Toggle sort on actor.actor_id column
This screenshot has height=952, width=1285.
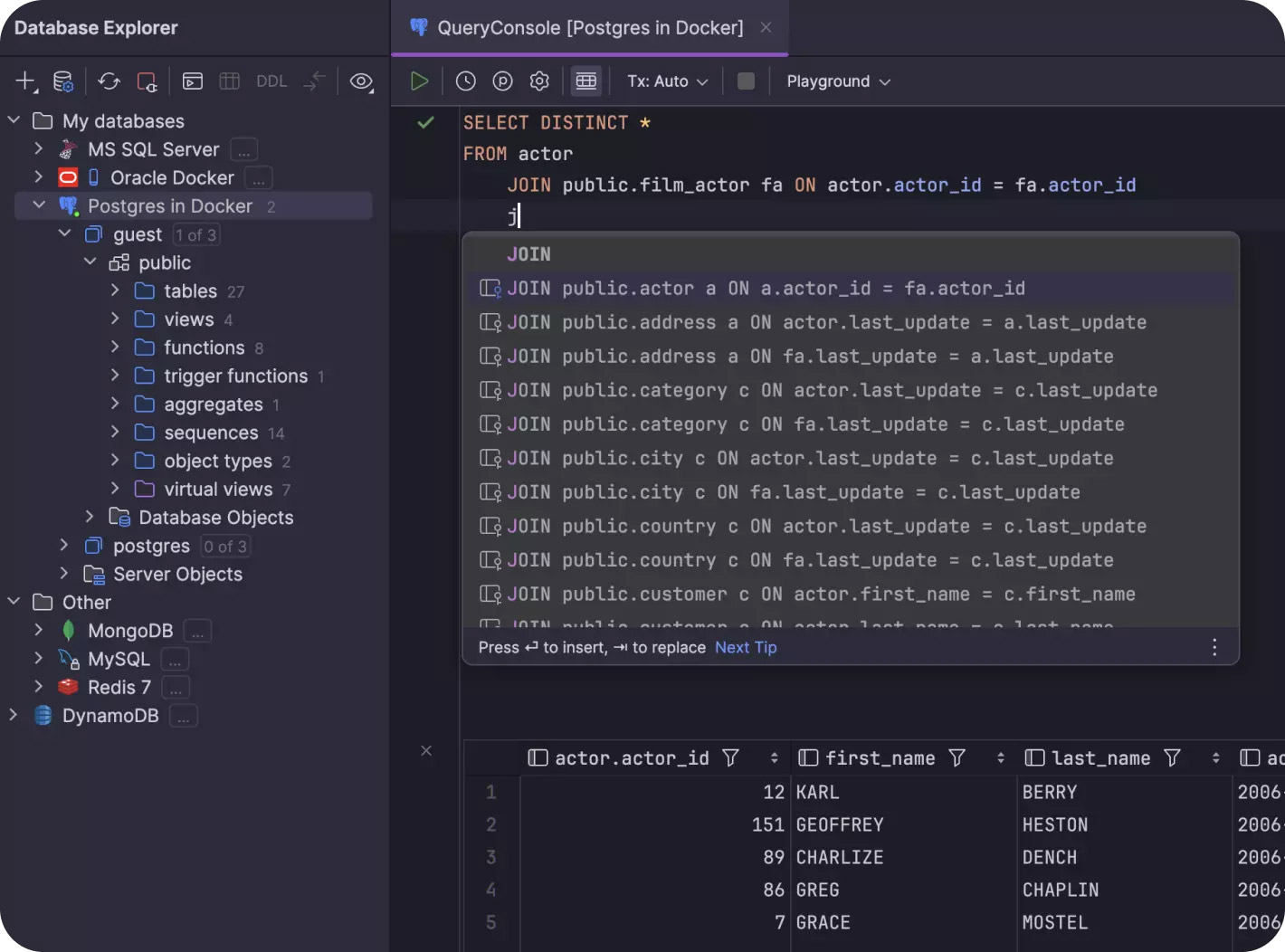pos(774,758)
